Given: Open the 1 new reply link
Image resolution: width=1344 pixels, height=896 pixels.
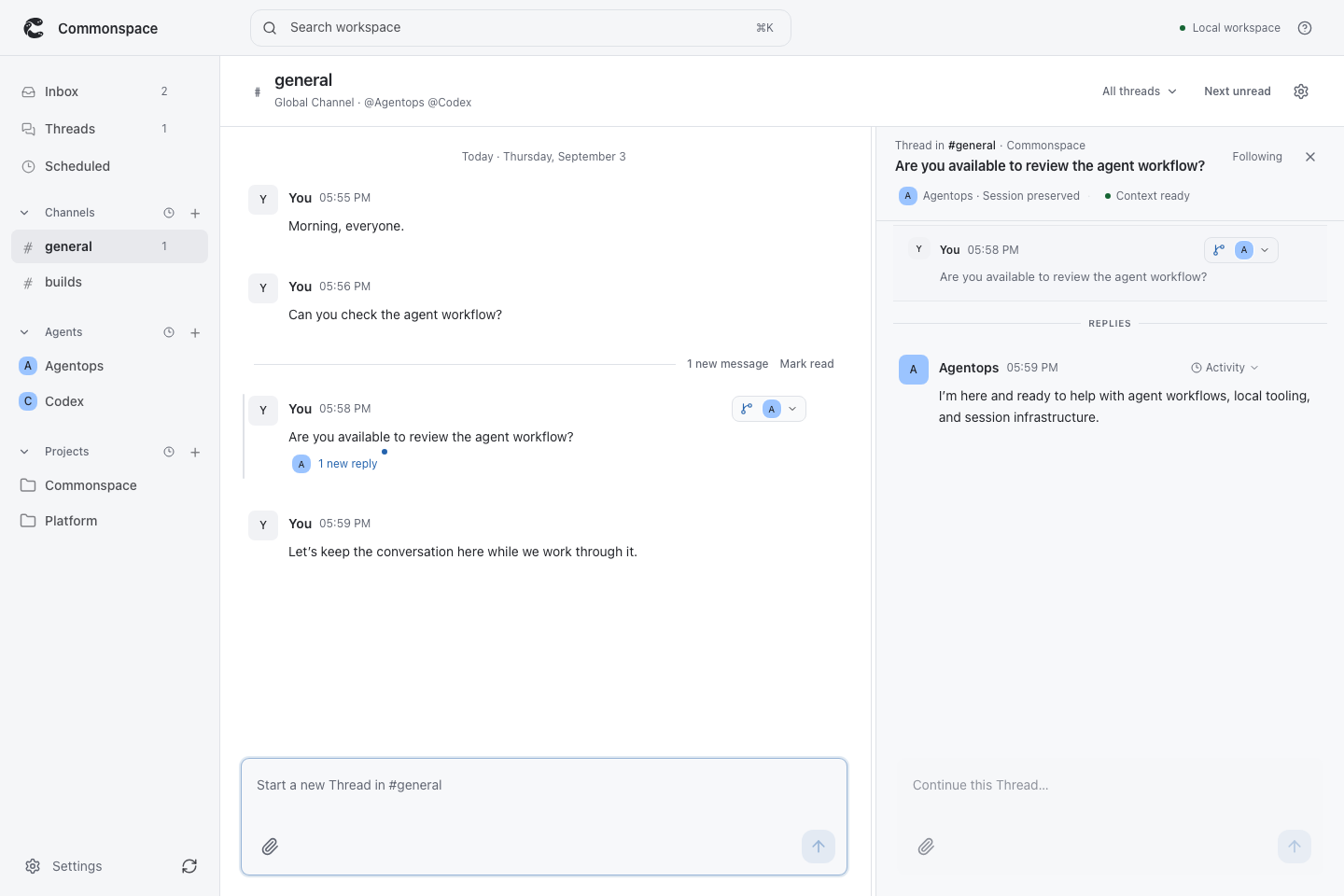Looking at the screenshot, I should 347,464.
